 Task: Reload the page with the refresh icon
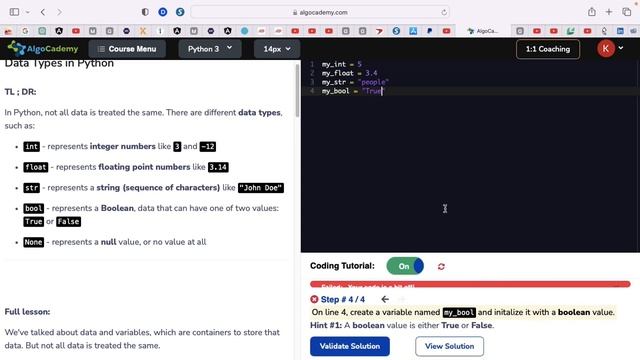tap(444, 13)
